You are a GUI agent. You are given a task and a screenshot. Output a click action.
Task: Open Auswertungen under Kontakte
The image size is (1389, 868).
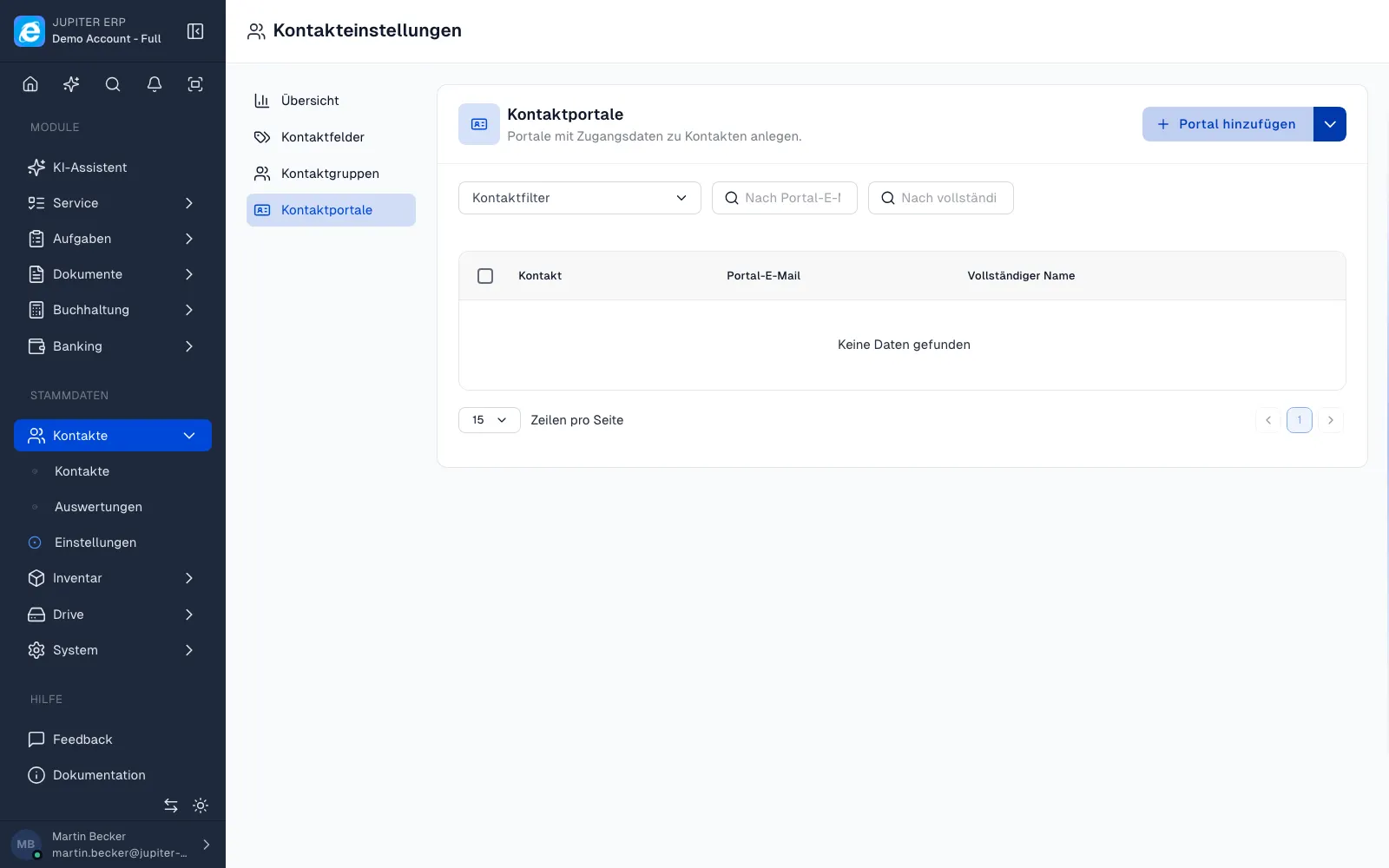[x=113, y=507]
